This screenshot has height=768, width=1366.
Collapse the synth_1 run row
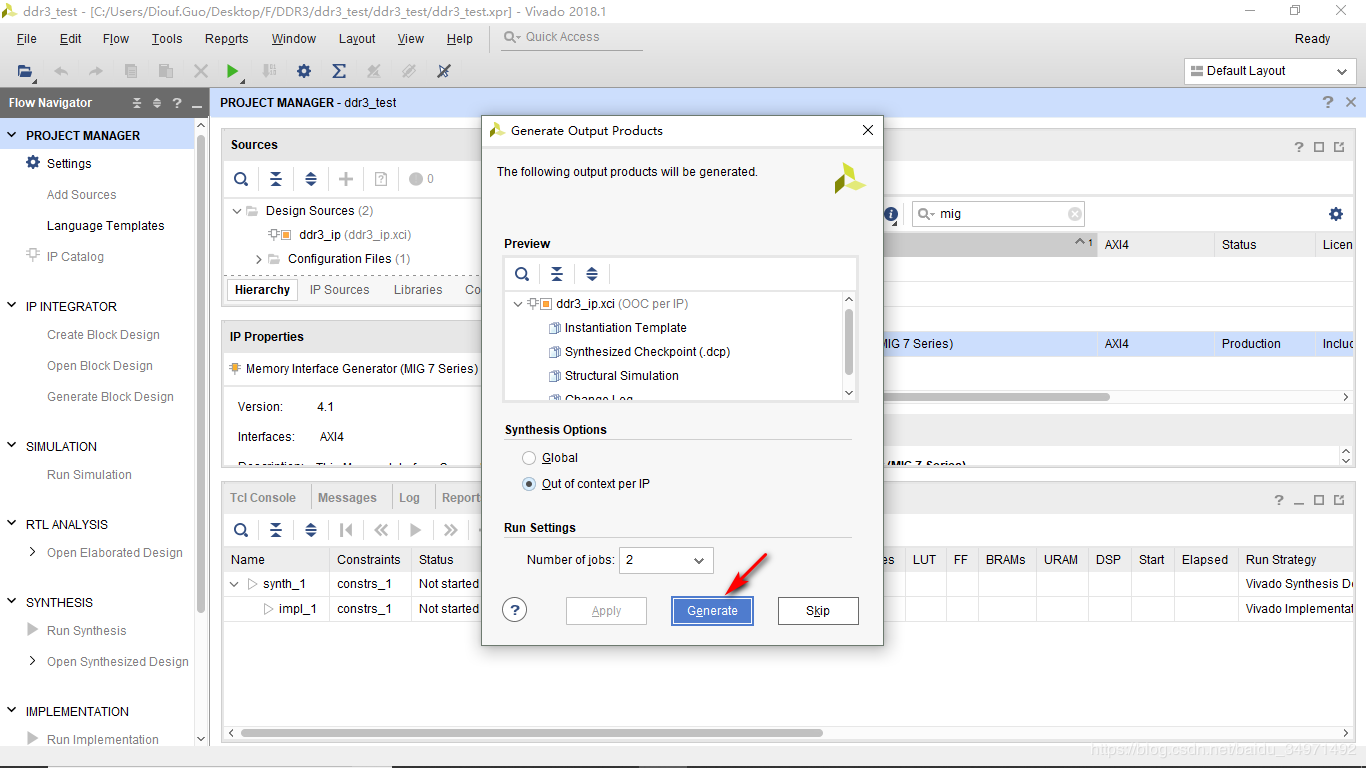pyautogui.click(x=235, y=584)
